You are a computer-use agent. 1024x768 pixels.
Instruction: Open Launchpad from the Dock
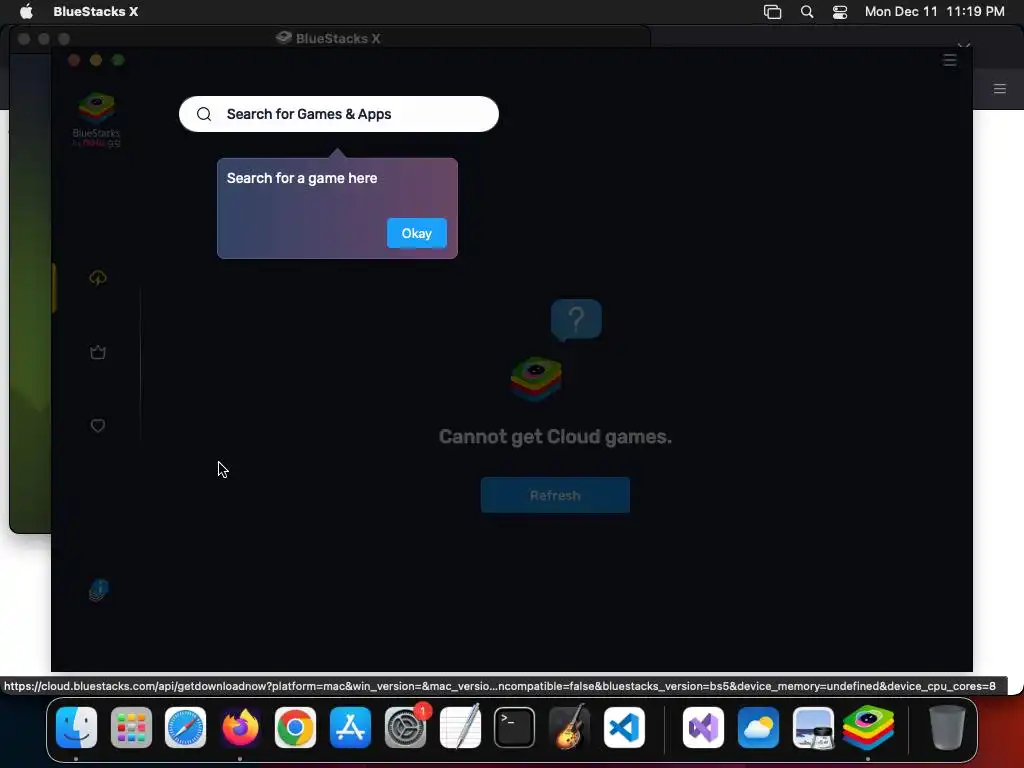131,727
